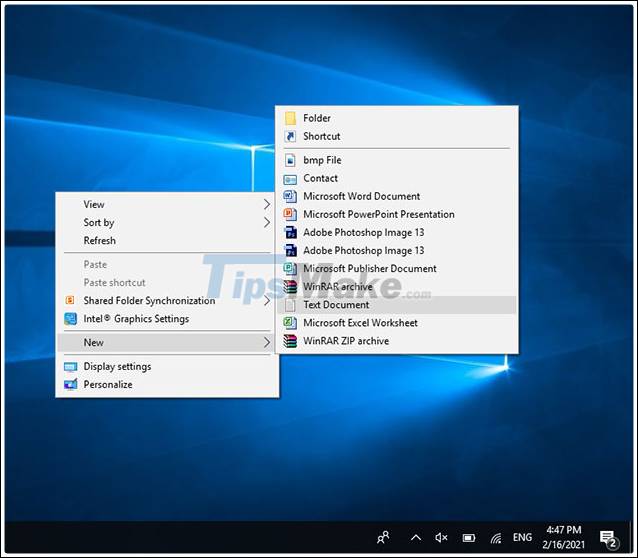Image resolution: width=638 pixels, height=558 pixels.
Task: Show hidden icons via tray chevron
Action: coord(415,538)
